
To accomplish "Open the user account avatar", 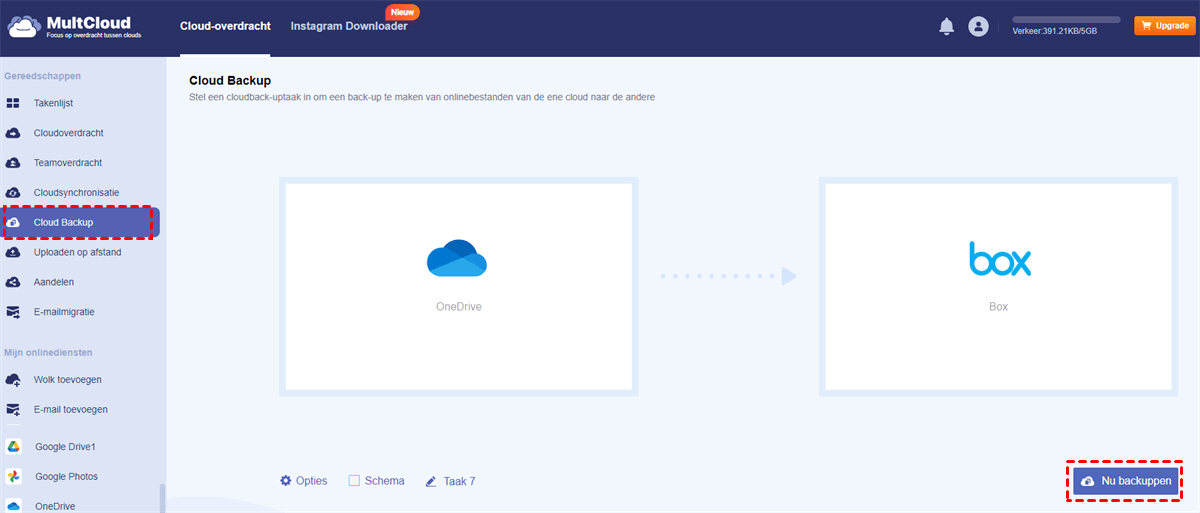I will (978, 27).
